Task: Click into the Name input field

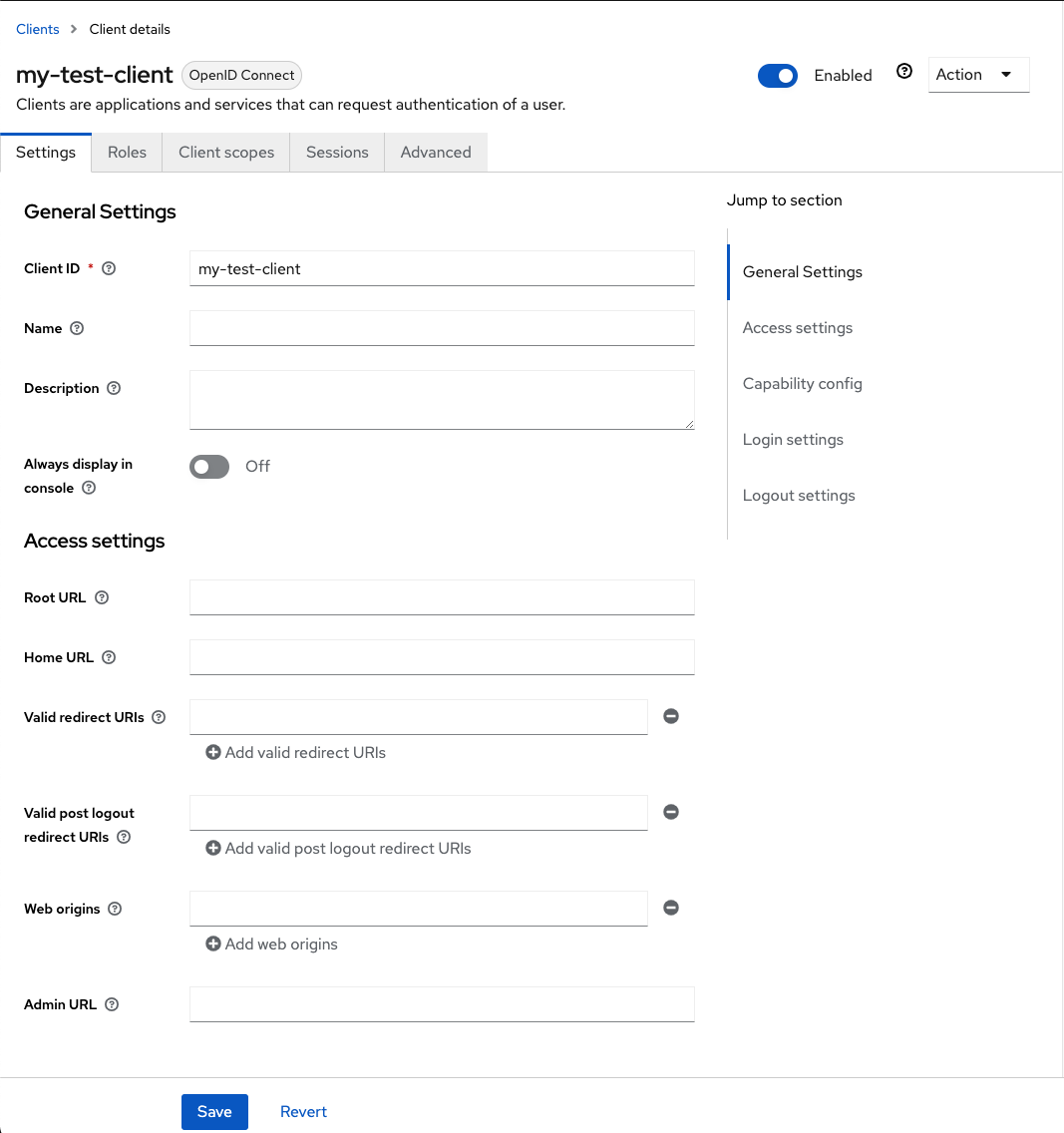Action: (442, 328)
